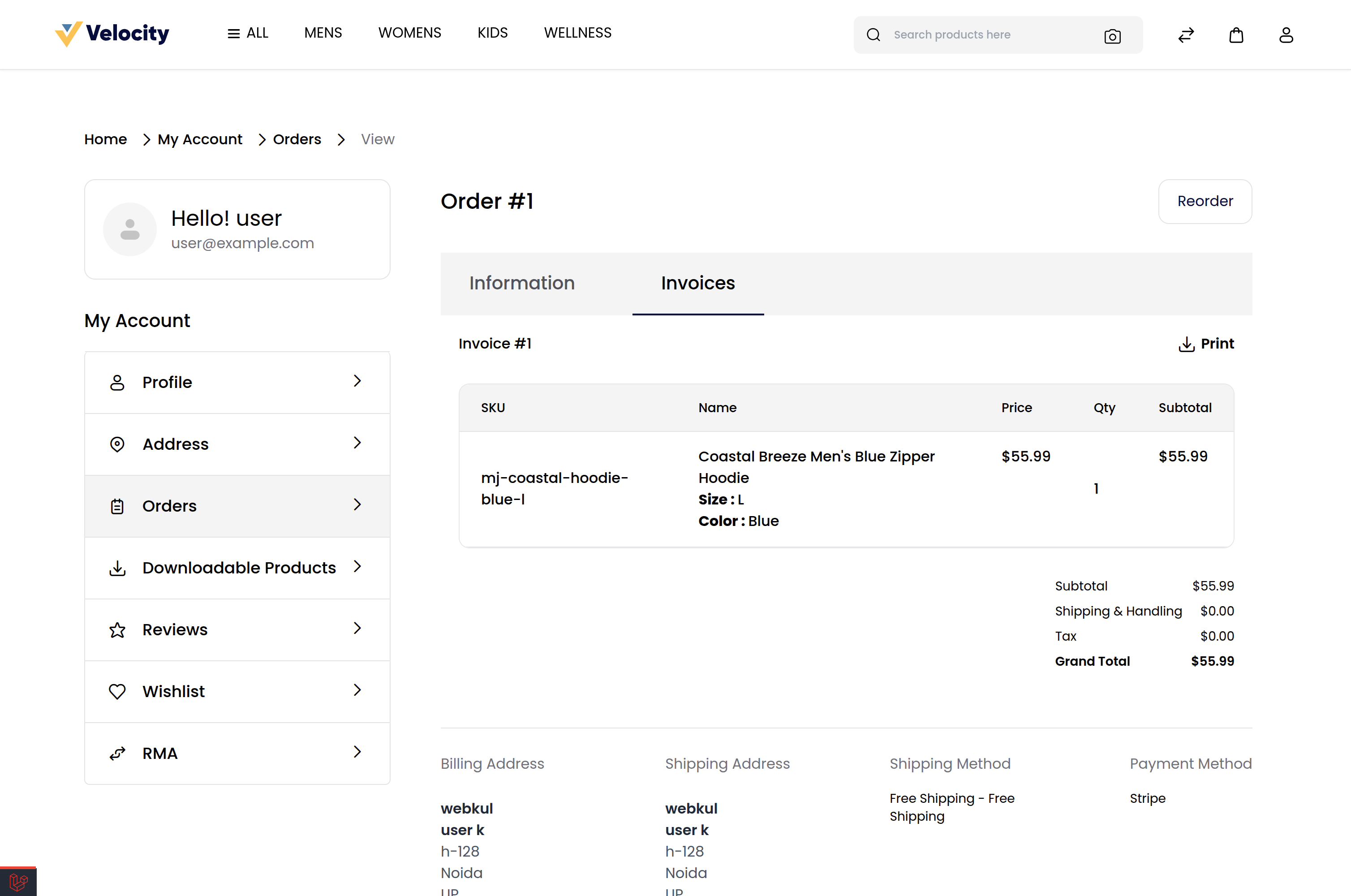1351x896 pixels.
Task: Open RMA in account sidebar
Action: coord(237,753)
